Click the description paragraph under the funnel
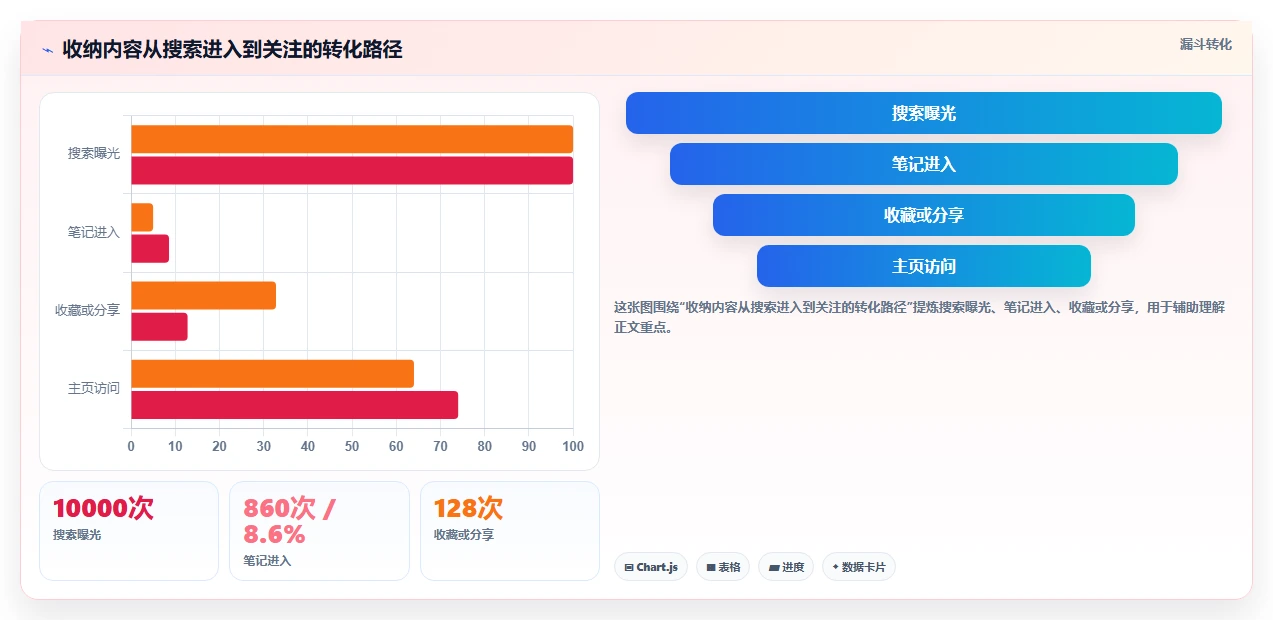1273x620 pixels. 919,317
